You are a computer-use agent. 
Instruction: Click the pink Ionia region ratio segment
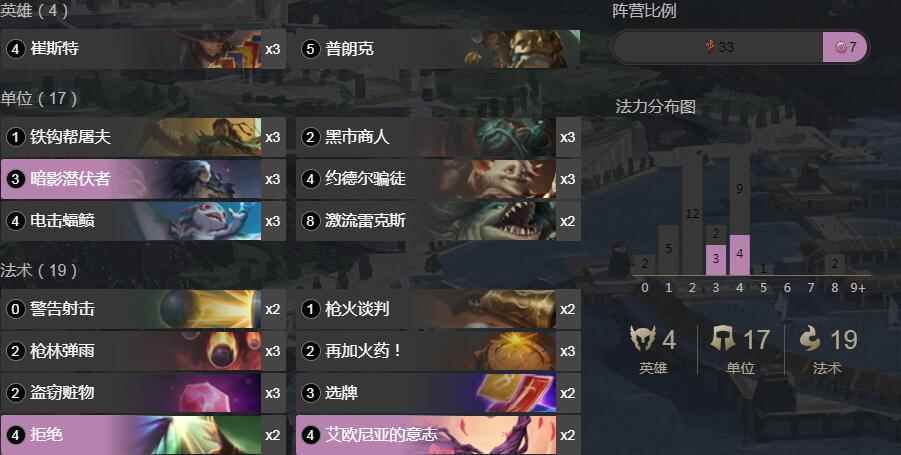[x=845, y=47]
